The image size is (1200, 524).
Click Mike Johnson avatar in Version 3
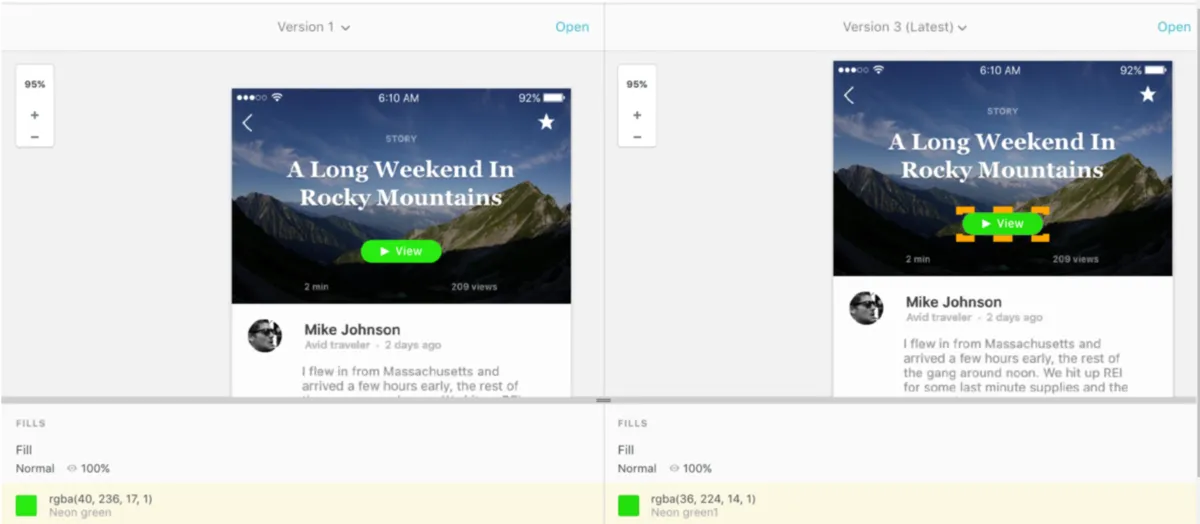coord(866,308)
